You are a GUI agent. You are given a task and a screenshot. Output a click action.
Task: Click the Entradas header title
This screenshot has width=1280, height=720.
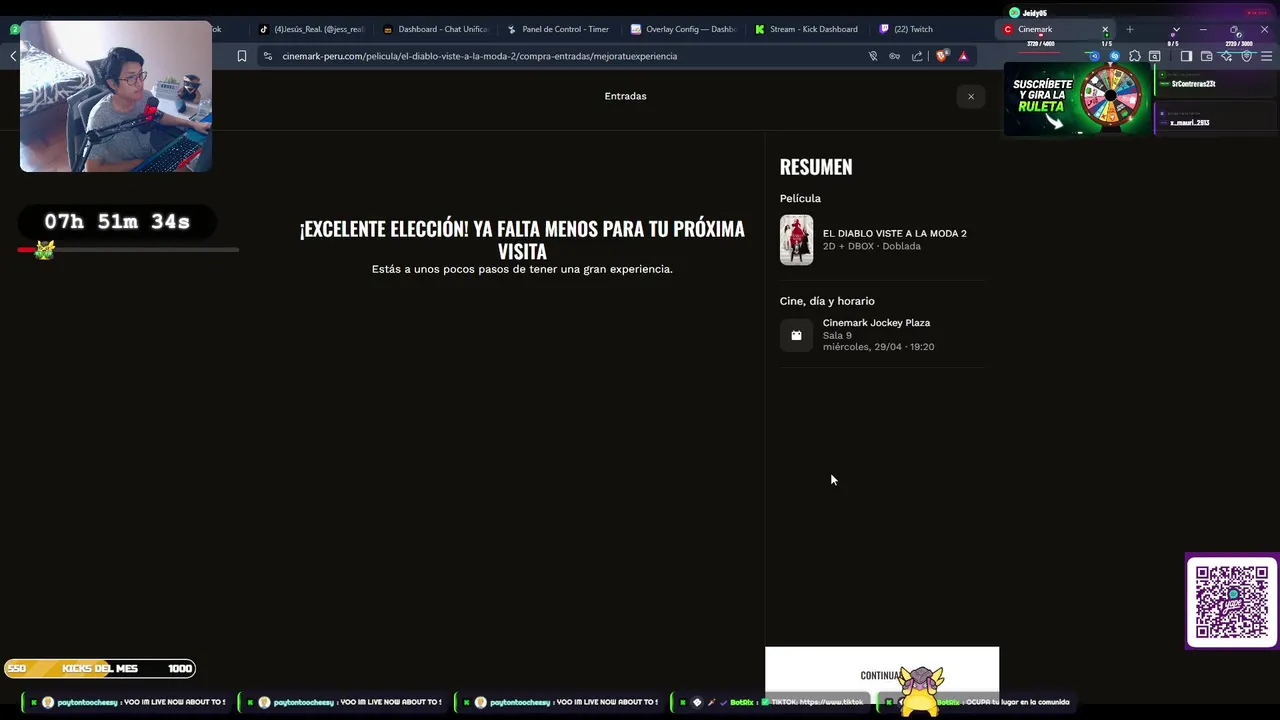(x=625, y=96)
